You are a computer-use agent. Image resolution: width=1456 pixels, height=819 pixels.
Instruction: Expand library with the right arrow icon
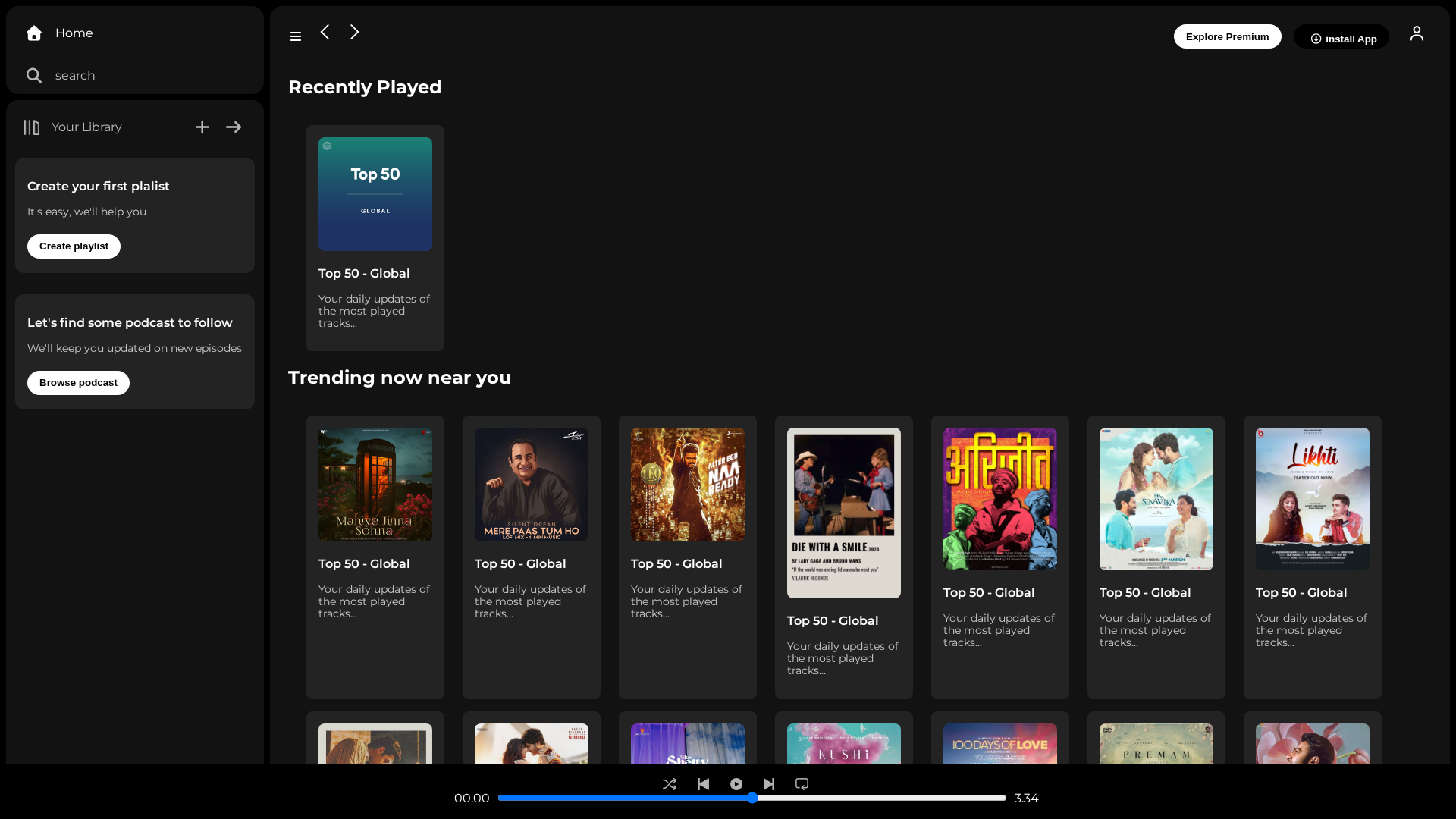click(234, 127)
